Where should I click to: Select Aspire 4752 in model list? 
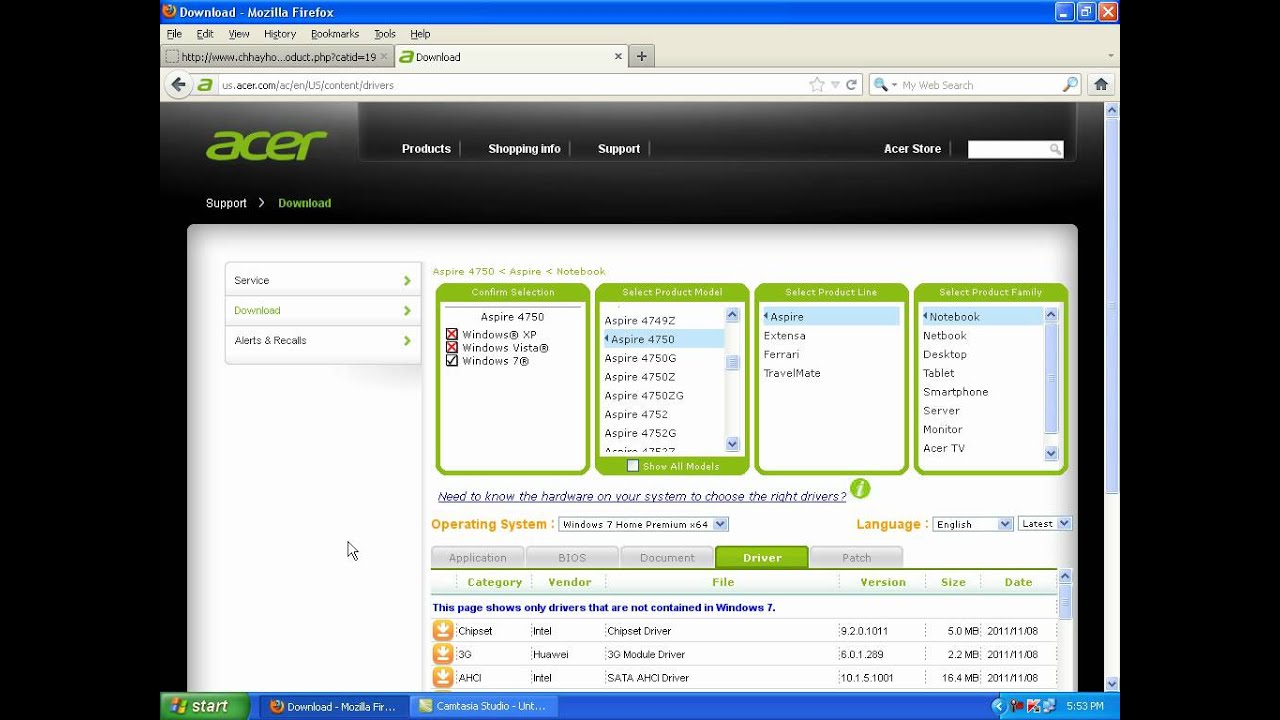[x=636, y=414]
